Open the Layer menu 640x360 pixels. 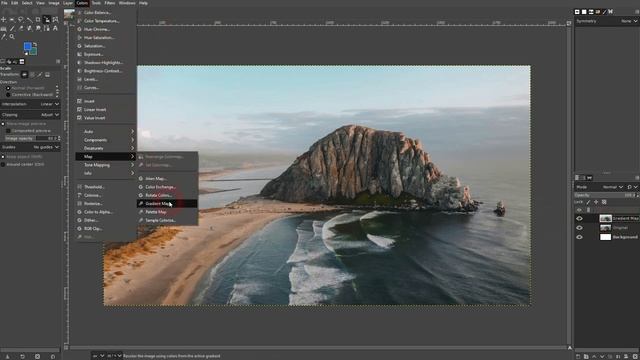68,3
